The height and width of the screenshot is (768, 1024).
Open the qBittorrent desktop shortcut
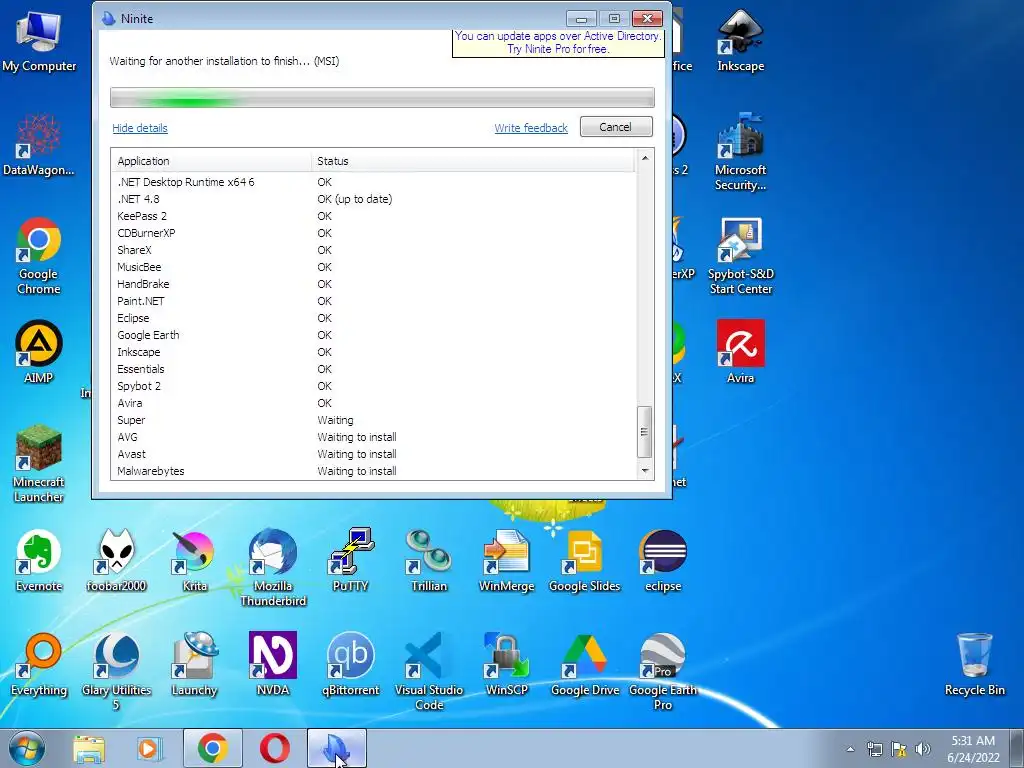351,664
